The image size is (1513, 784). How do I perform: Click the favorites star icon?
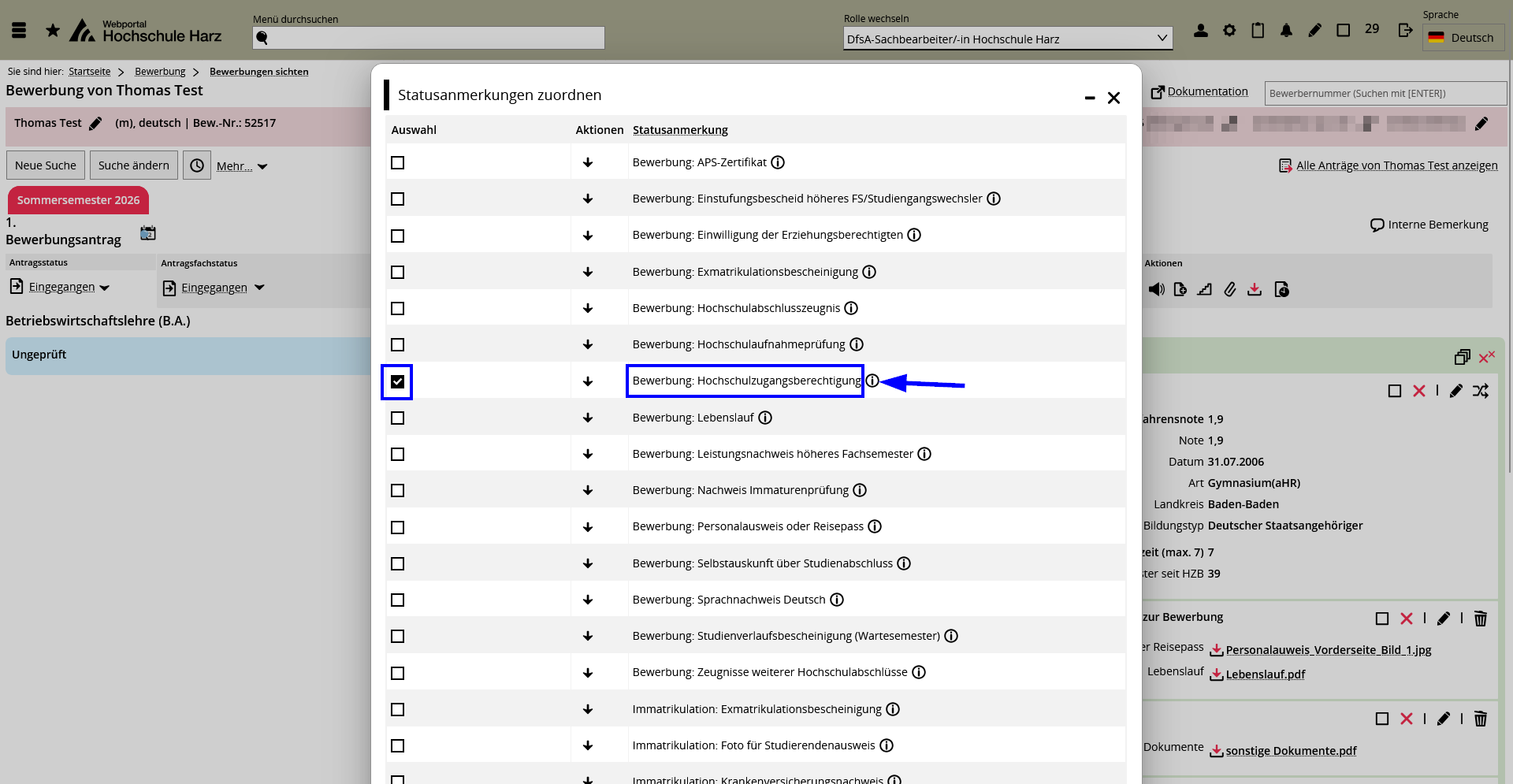click(53, 31)
